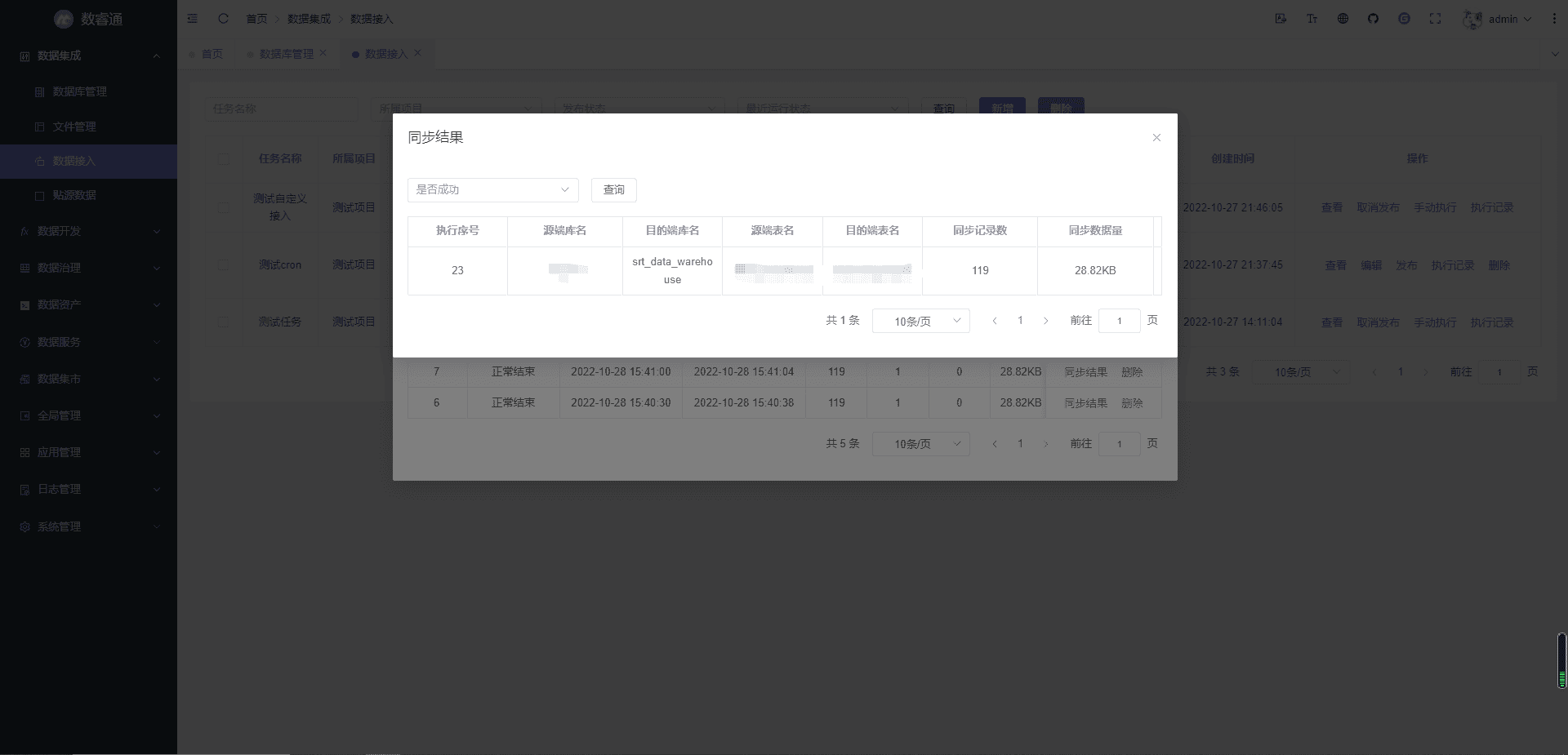Refresh the current page
Screen dimensions: 1568x755
click(x=223, y=19)
